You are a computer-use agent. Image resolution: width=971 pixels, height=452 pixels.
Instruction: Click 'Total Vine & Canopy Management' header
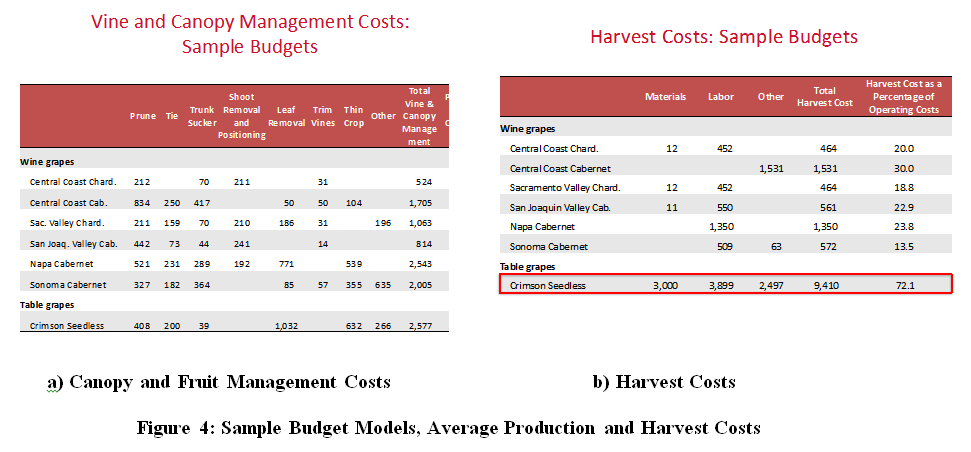pyautogui.click(x=419, y=116)
